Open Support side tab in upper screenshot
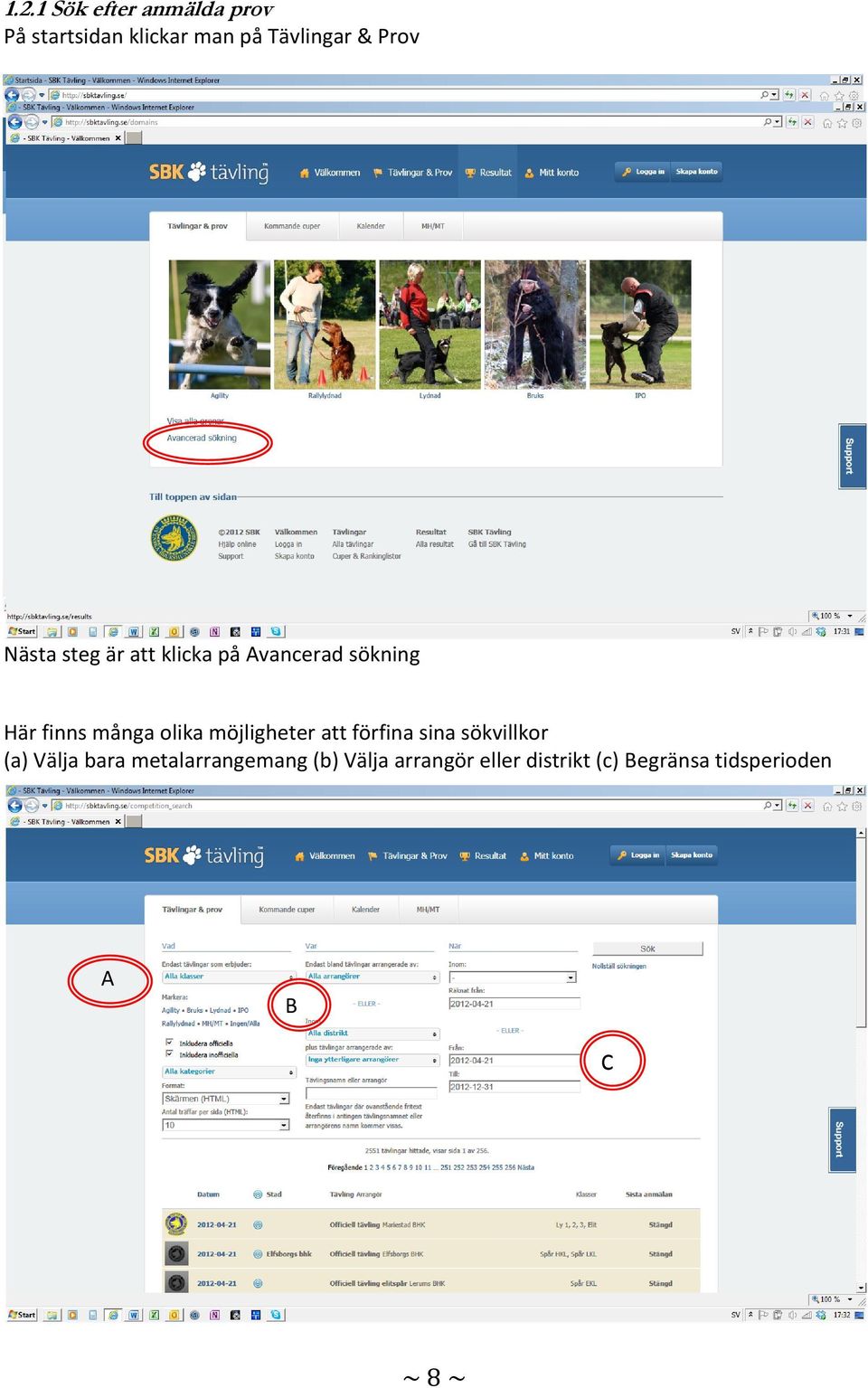This screenshot has height=1388, width=868. (850, 456)
